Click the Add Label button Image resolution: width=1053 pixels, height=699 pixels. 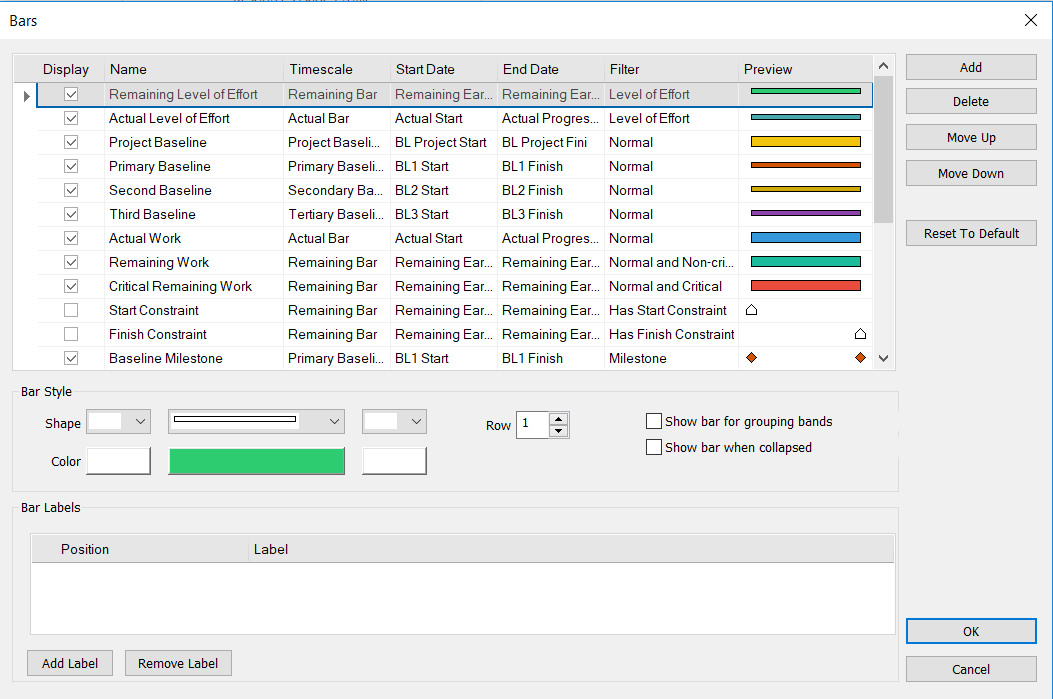[x=70, y=663]
